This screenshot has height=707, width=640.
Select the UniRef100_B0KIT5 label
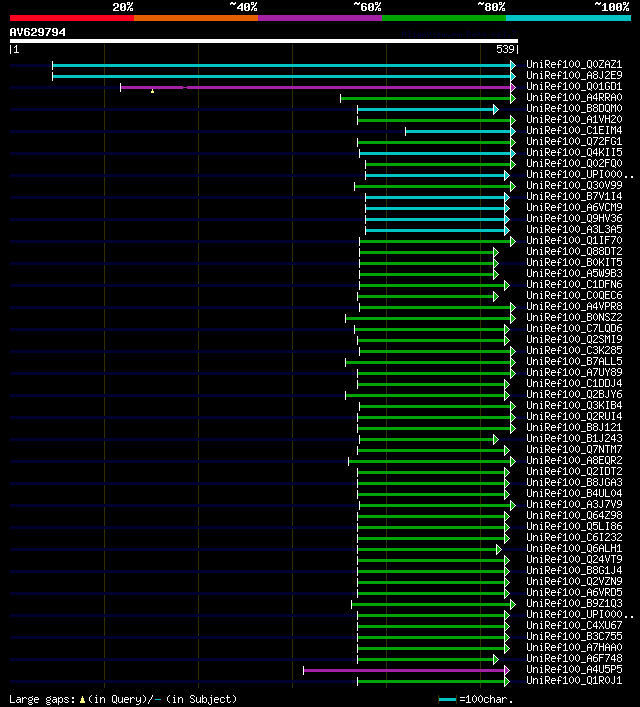574,262
